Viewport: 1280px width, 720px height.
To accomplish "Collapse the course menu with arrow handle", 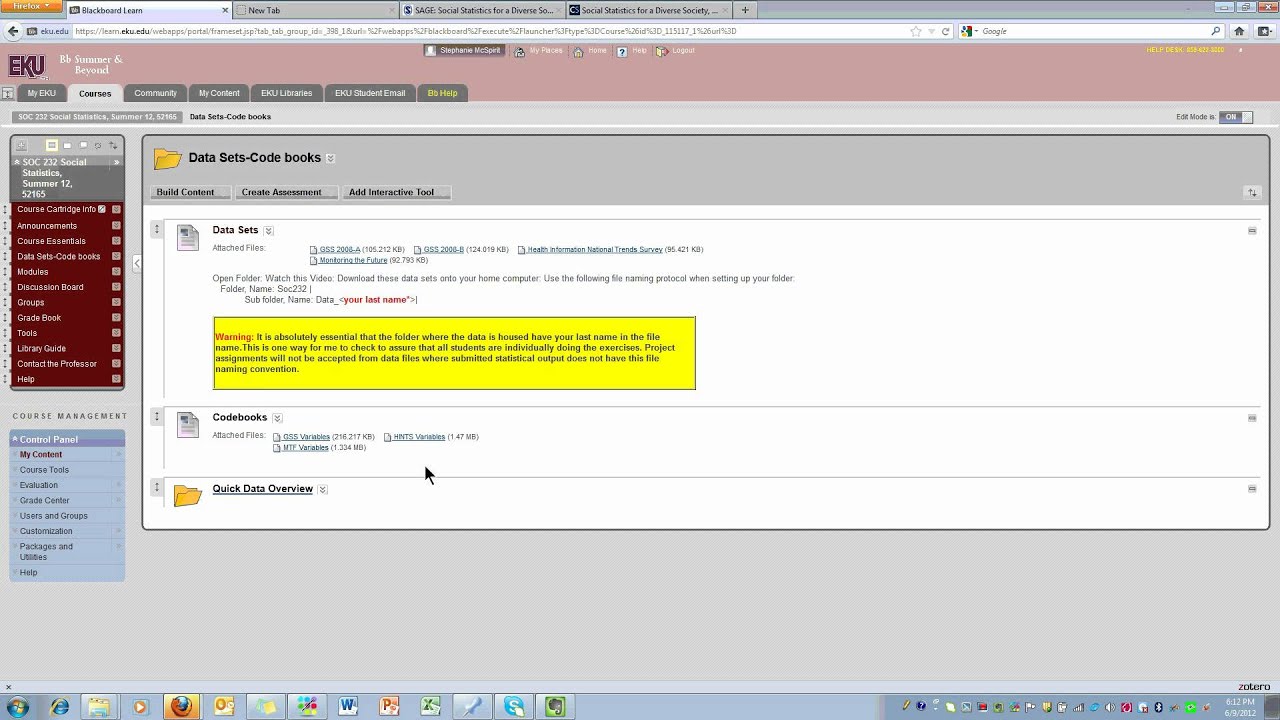I will tap(137, 263).
